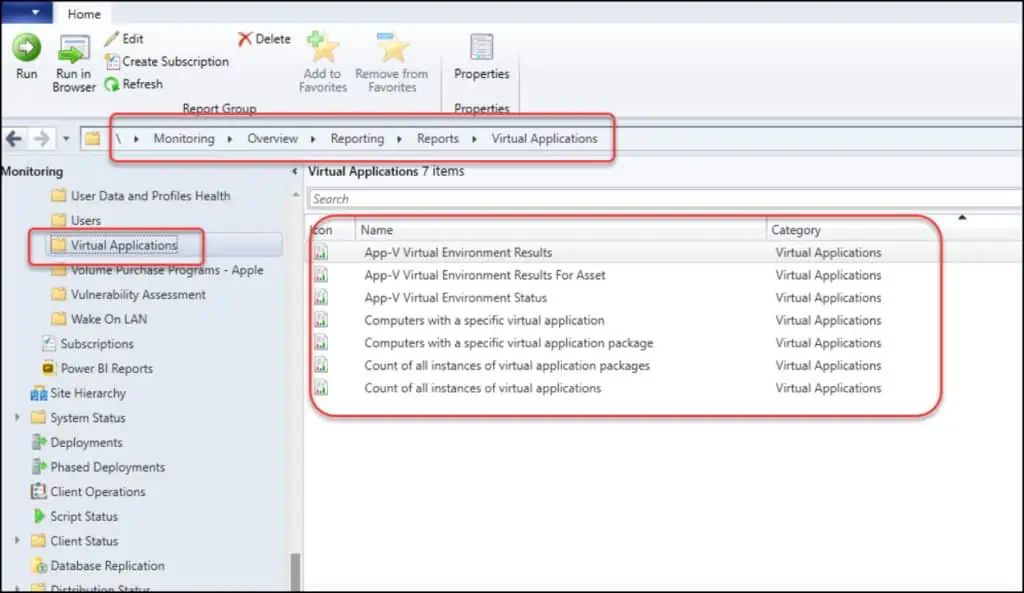Expand the arrow after Reports in breadcrumb

(x=474, y=139)
